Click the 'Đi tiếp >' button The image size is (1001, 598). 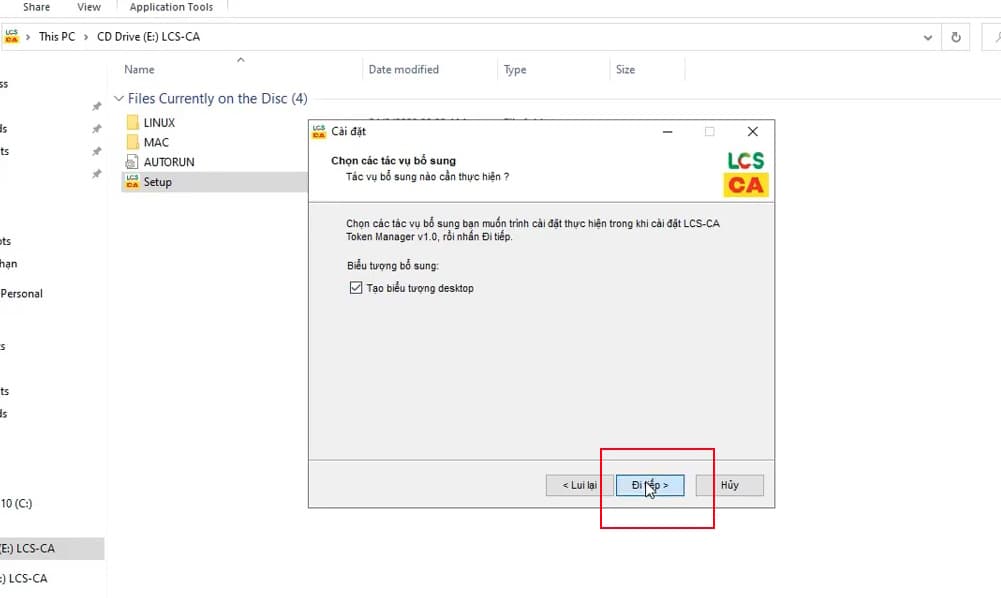pos(649,485)
